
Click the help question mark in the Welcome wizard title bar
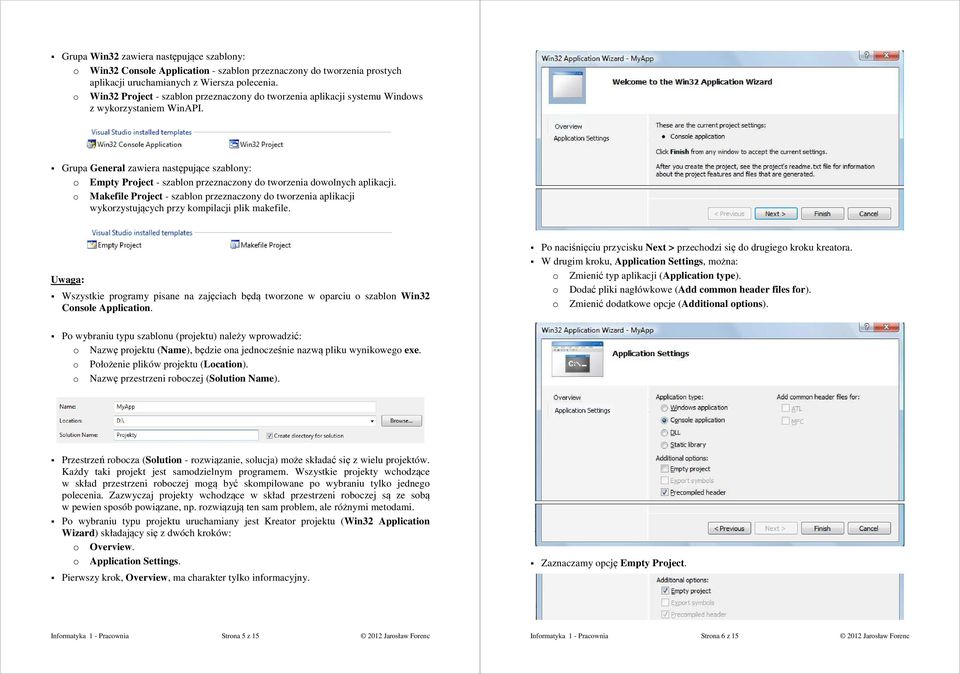click(866, 55)
